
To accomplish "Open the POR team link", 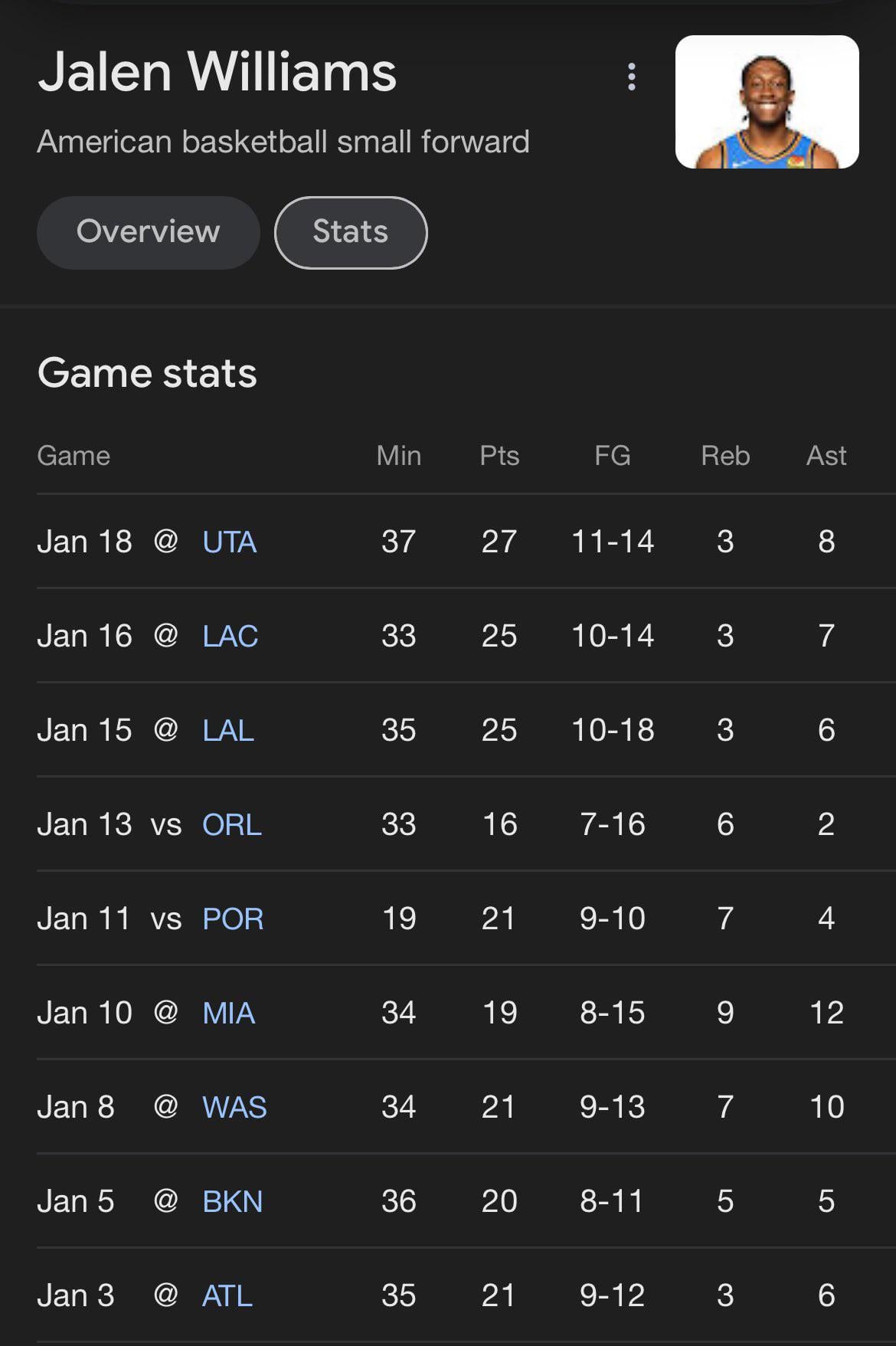I will tap(232, 919).
